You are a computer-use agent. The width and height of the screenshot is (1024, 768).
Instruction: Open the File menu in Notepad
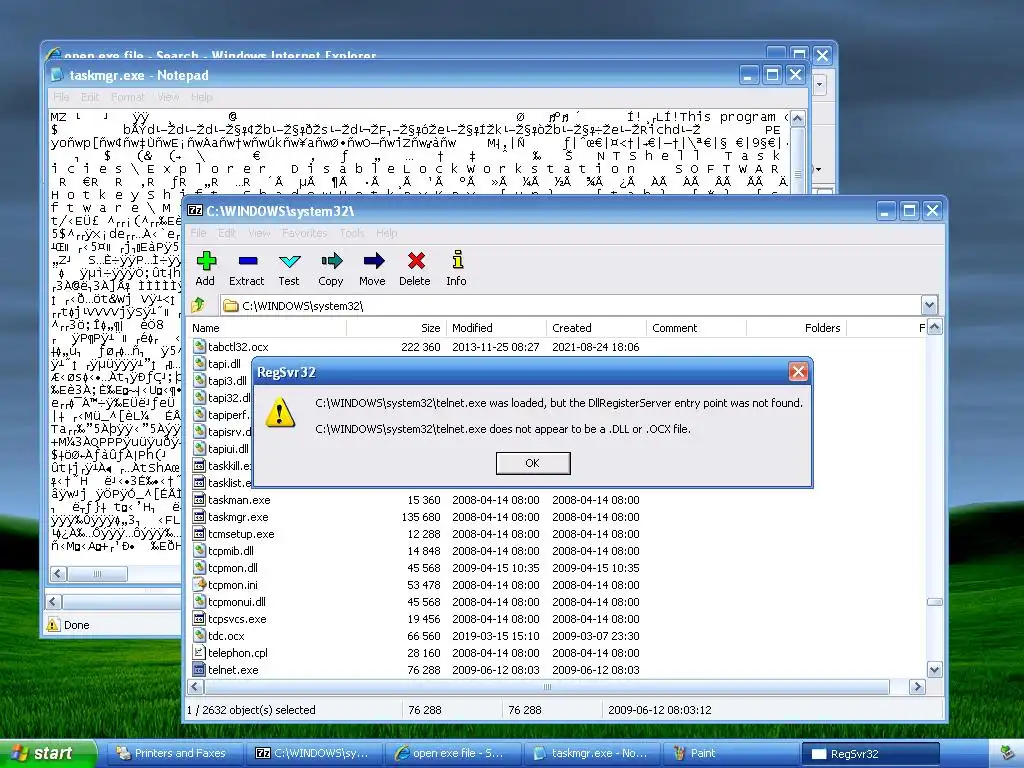point(61,97)
